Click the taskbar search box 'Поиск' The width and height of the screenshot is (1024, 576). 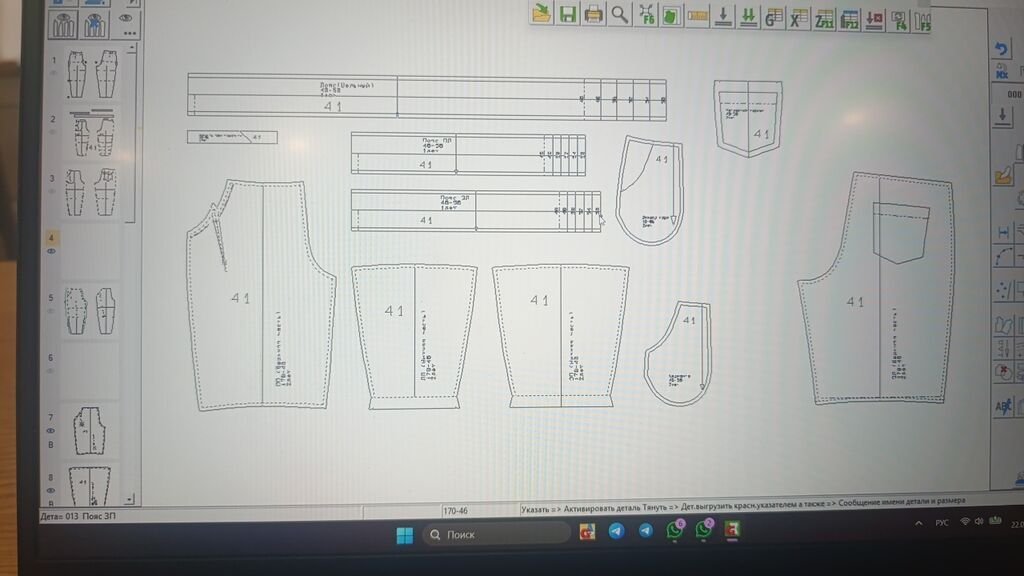point(496,535)
